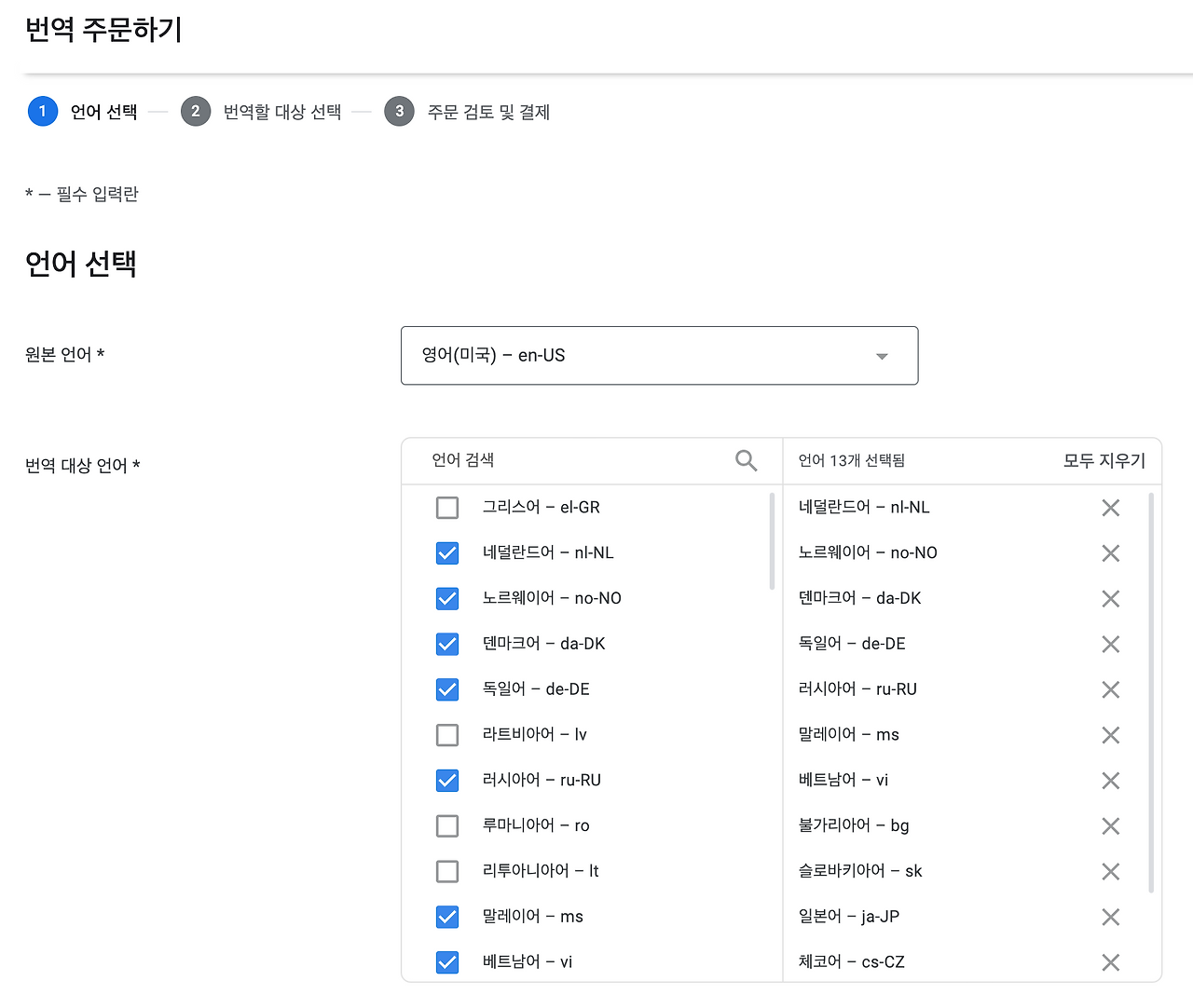Go to step 1 언어 선택
Viewport: 1193px width, 1008px height.
click(x=83, y=112)
